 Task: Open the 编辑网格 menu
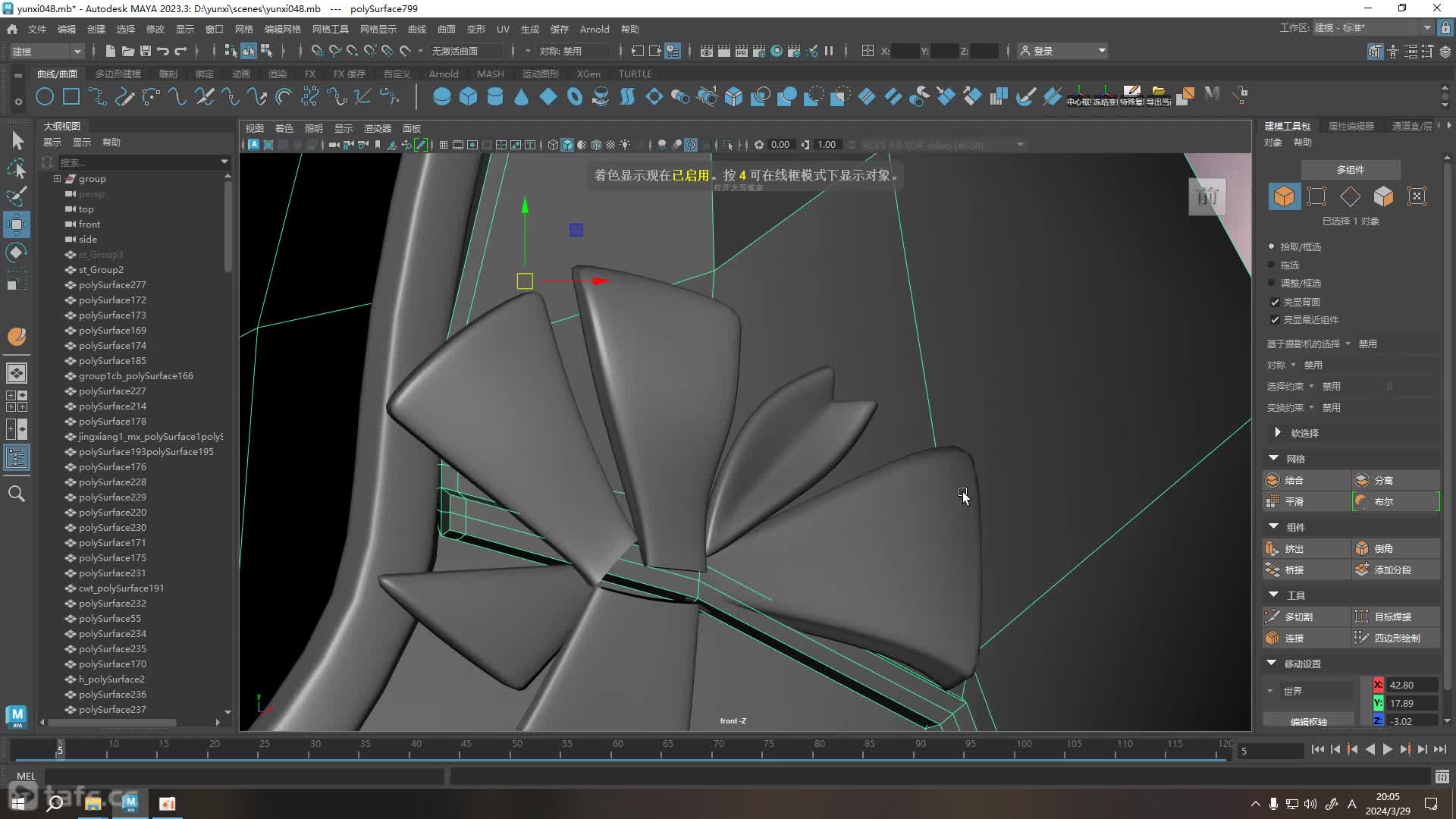point(283,29)
